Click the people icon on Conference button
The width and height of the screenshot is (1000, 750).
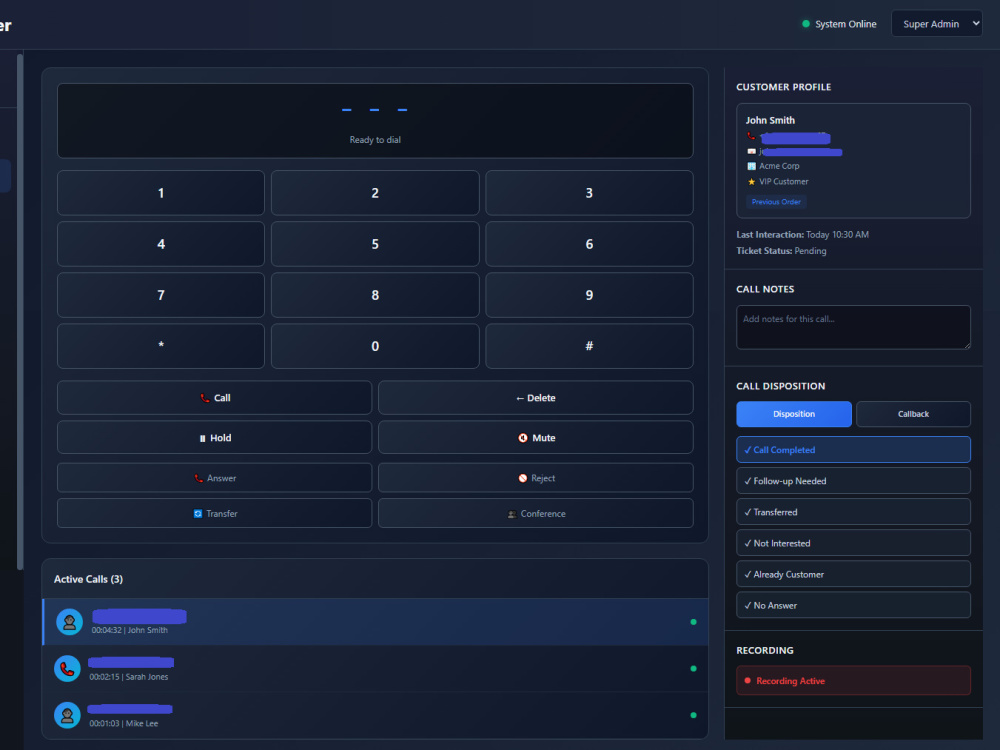511,514
